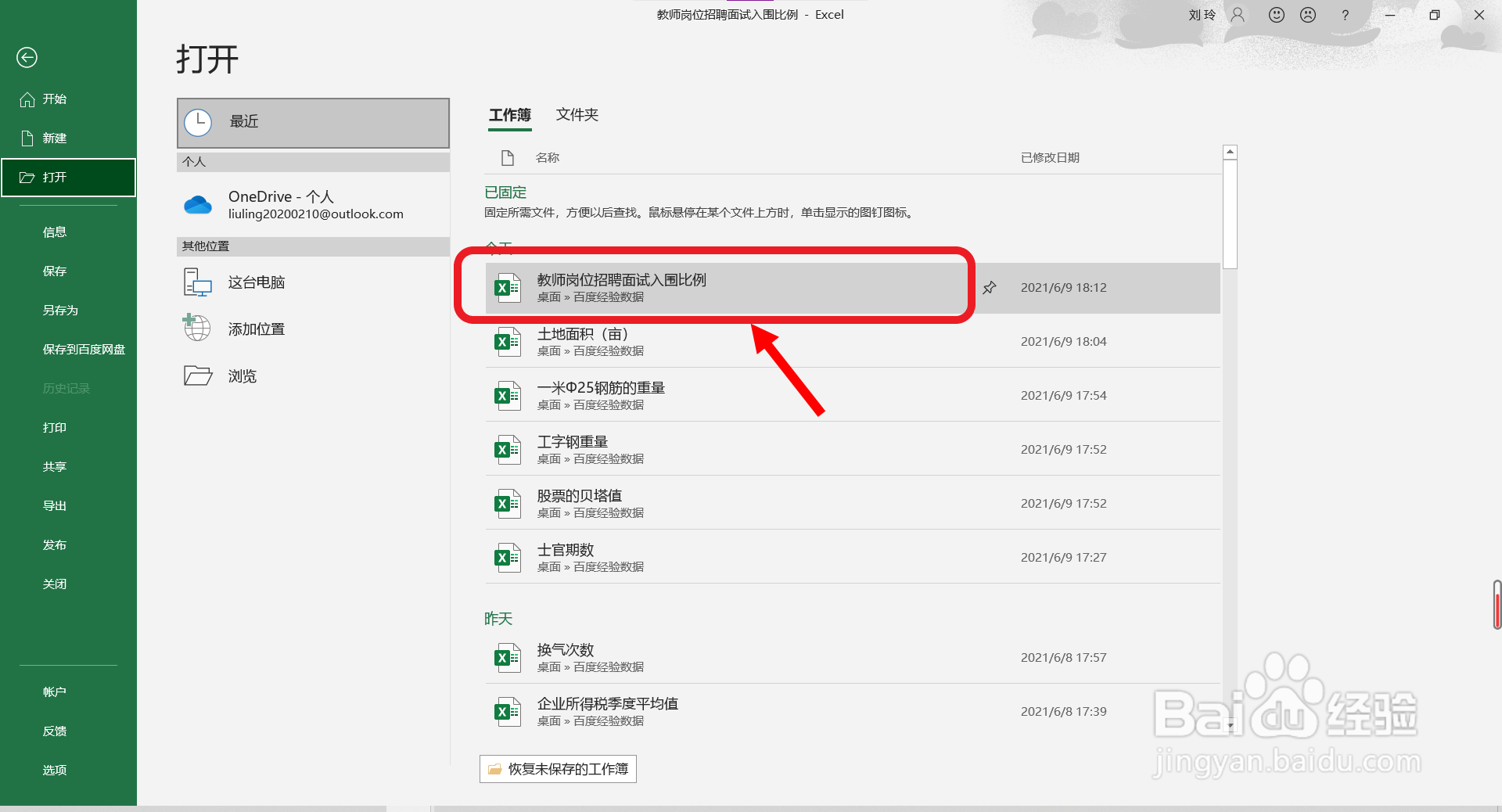Open 士官期数 workbook
The image size is (1502, 812).
click(853, 558)
